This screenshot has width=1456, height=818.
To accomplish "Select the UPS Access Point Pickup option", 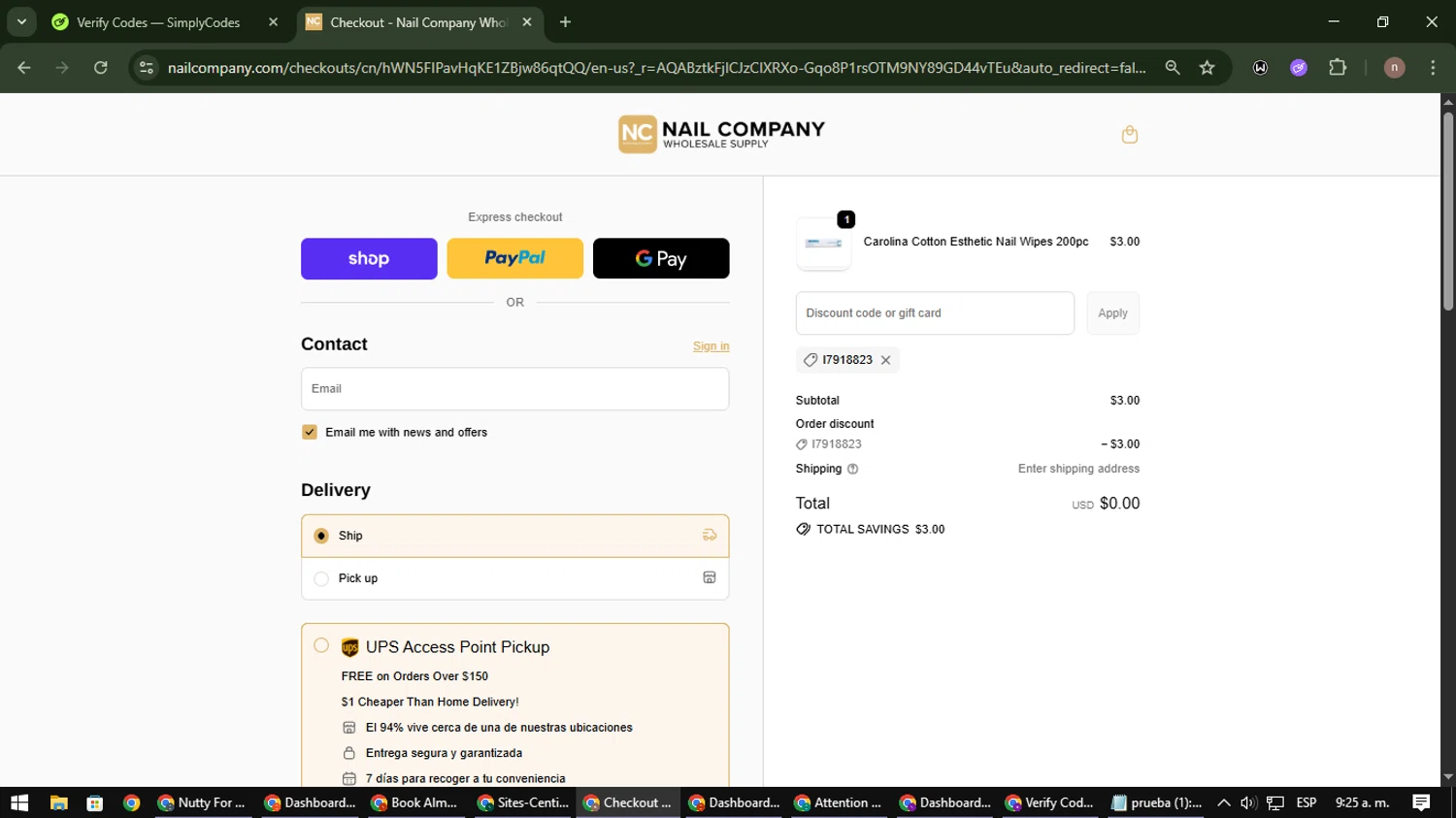I will click(321, 645).
